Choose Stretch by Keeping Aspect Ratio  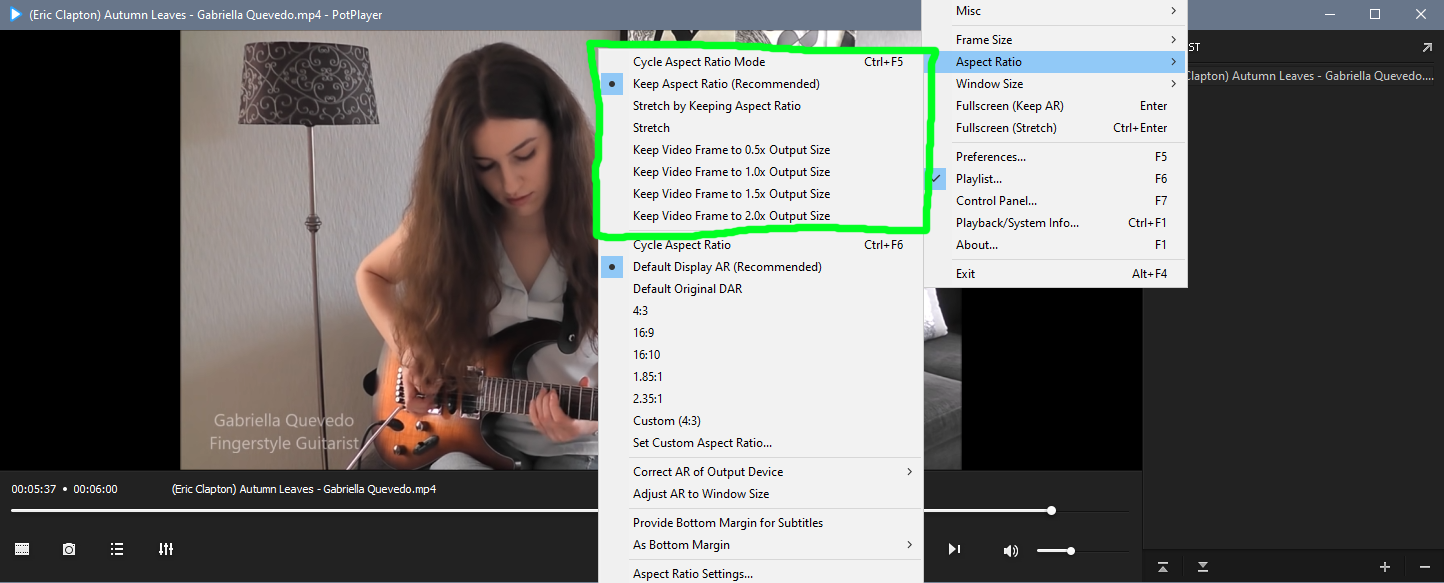760,106
